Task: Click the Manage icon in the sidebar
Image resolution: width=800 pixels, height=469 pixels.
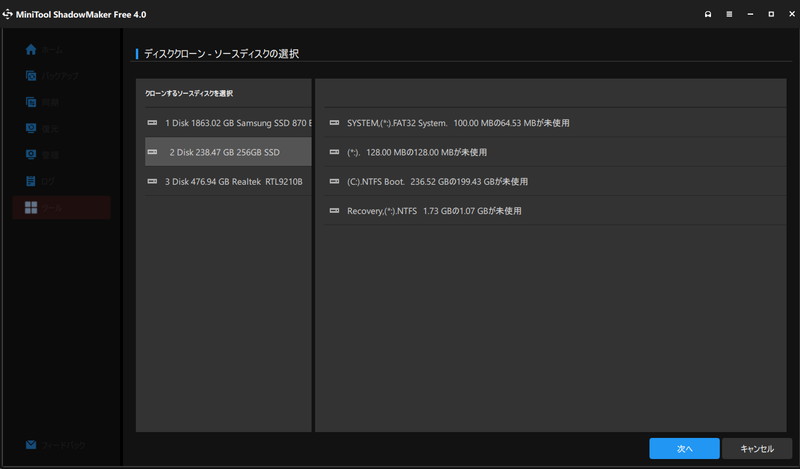Action: coord(31,155)
